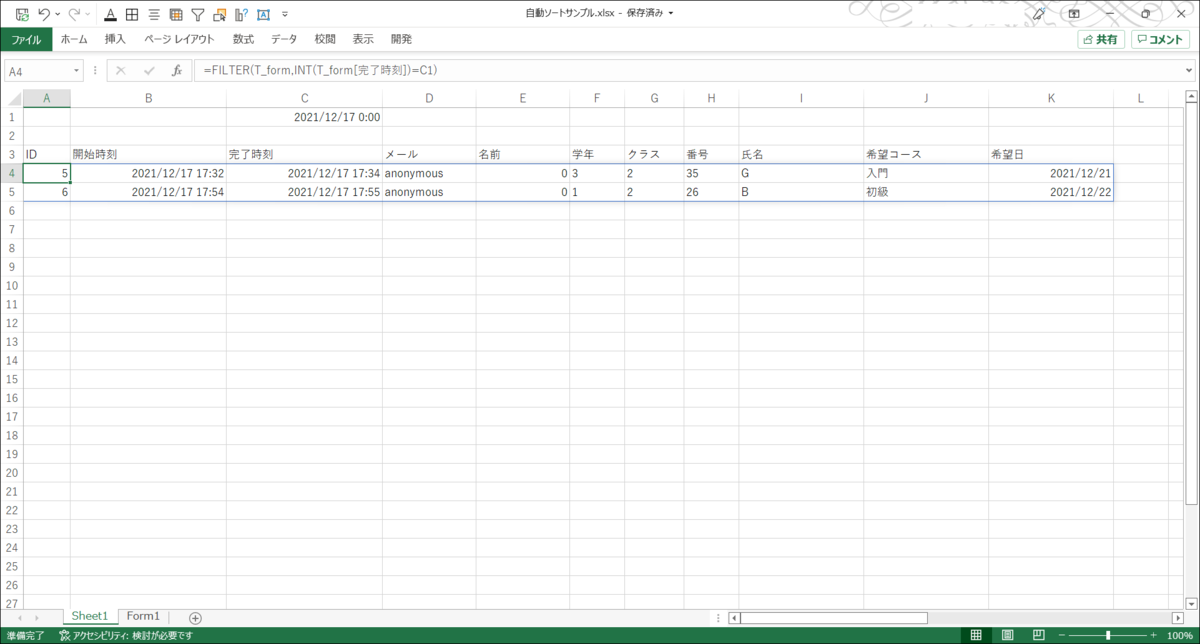Viewport: 1200px width, 644px height.
Task: Open the Customize Quick Access Toolbar chevron
Action: pyautogui.click(x=285, y=14)
